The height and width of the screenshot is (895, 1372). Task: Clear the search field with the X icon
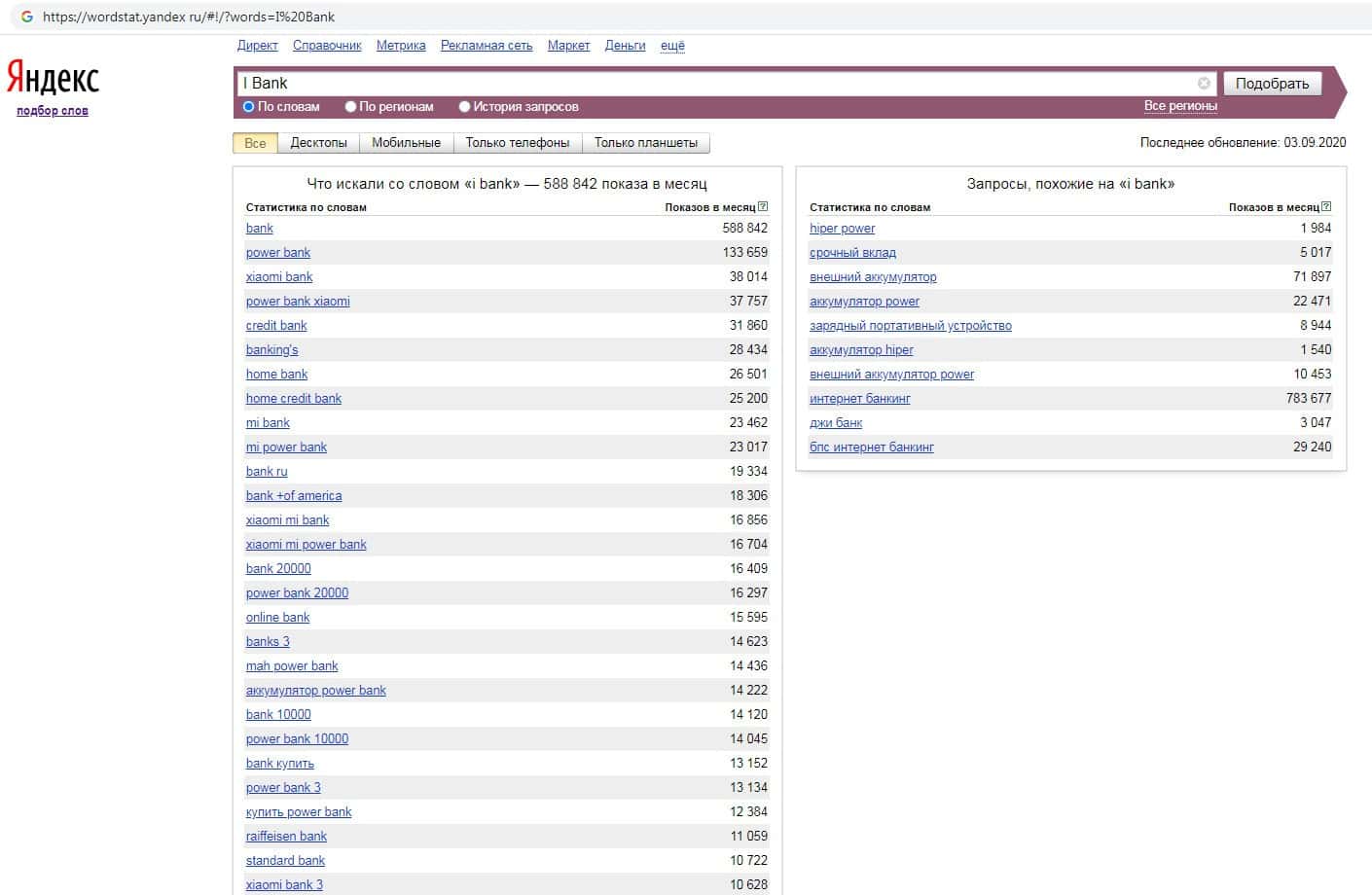1204,84
